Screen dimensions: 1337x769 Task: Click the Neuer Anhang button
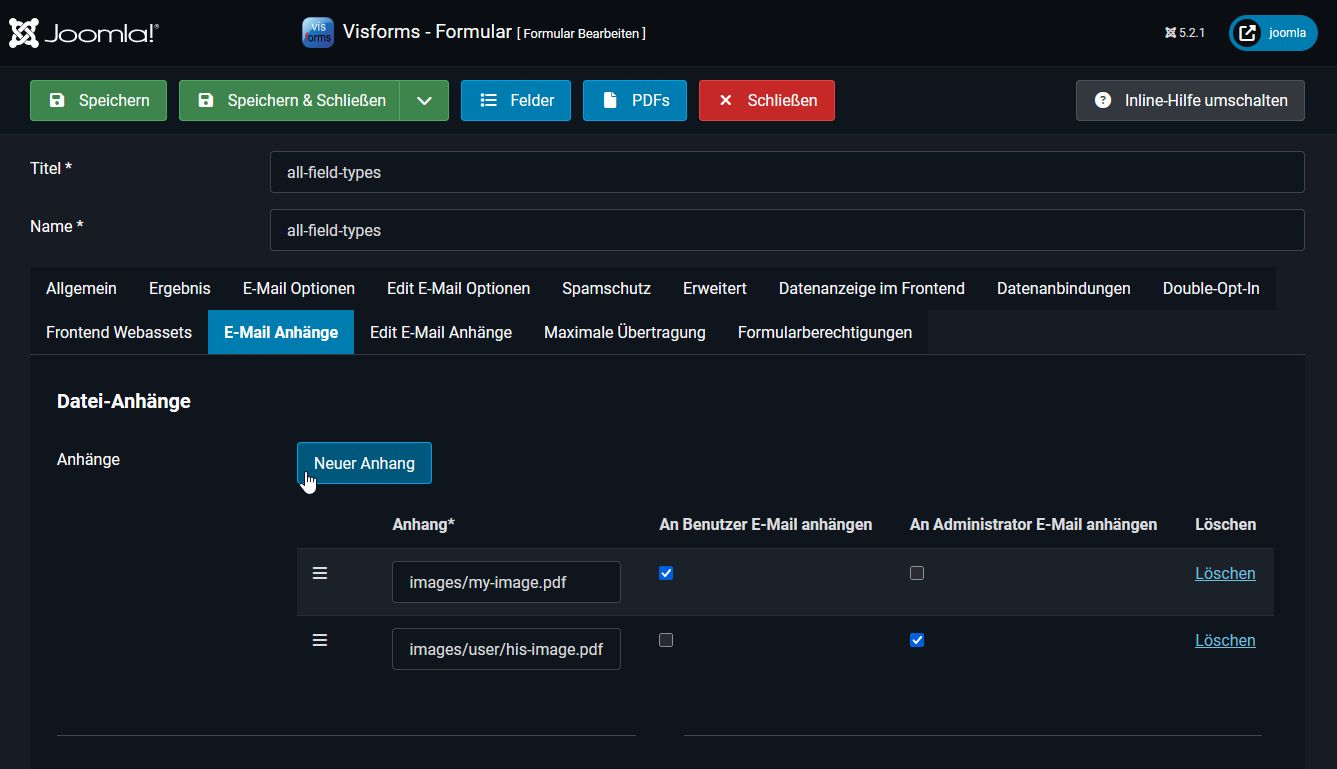tap(364, 462)
